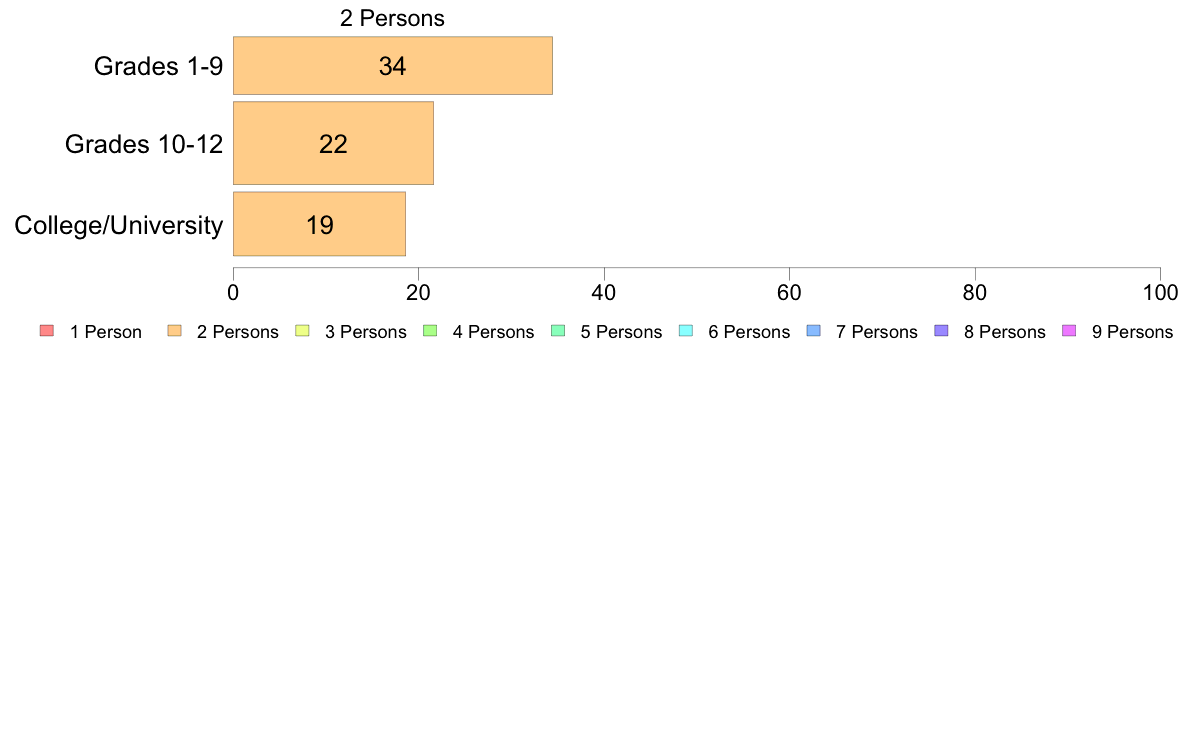Click the chart title 2 Persons
The height and width of the screenshot is (736, 1188).
click(x=392, y=18)
